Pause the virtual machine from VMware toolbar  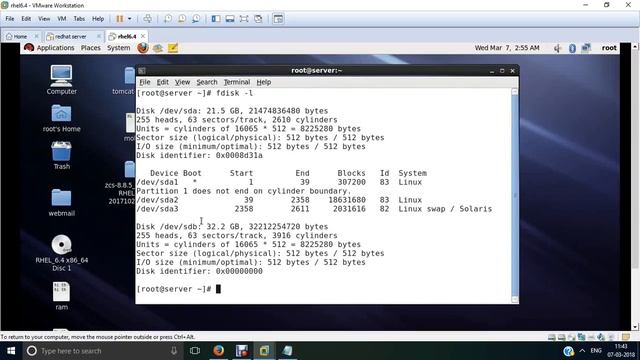[x=120, y=19]
